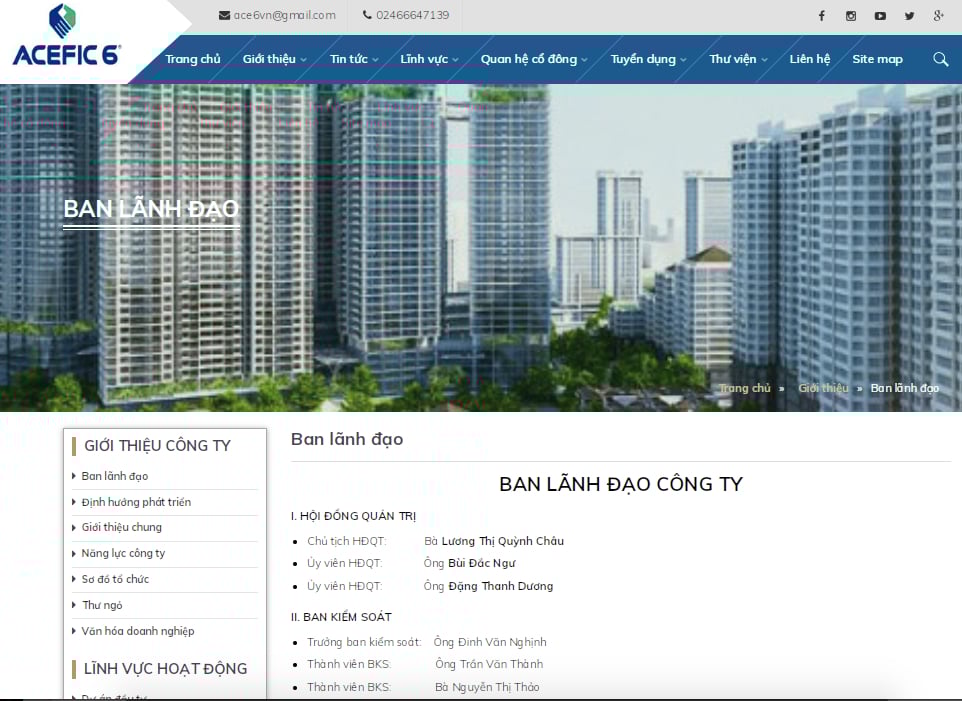Select the Trang chủ menu item
This screenshot has height=701, width=962.
pyautogui.click(x=192, y=59)
